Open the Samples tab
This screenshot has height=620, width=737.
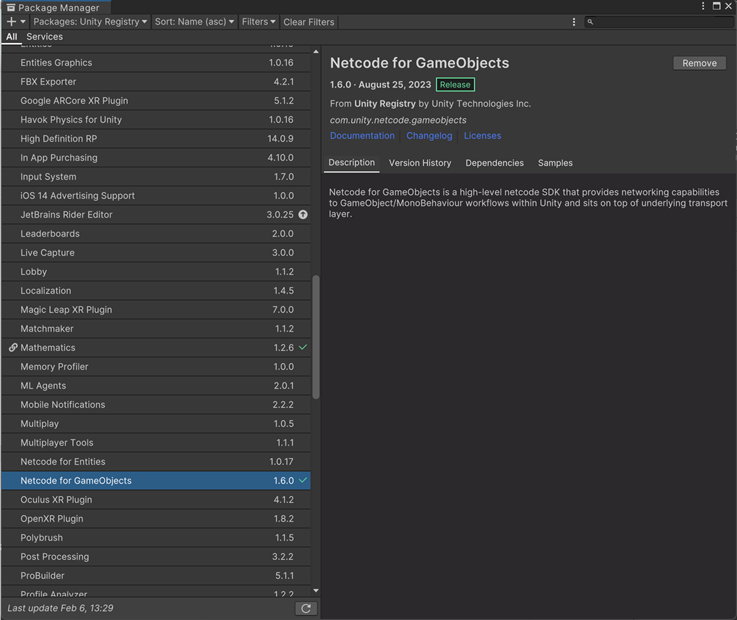click(x=555, y=163)
